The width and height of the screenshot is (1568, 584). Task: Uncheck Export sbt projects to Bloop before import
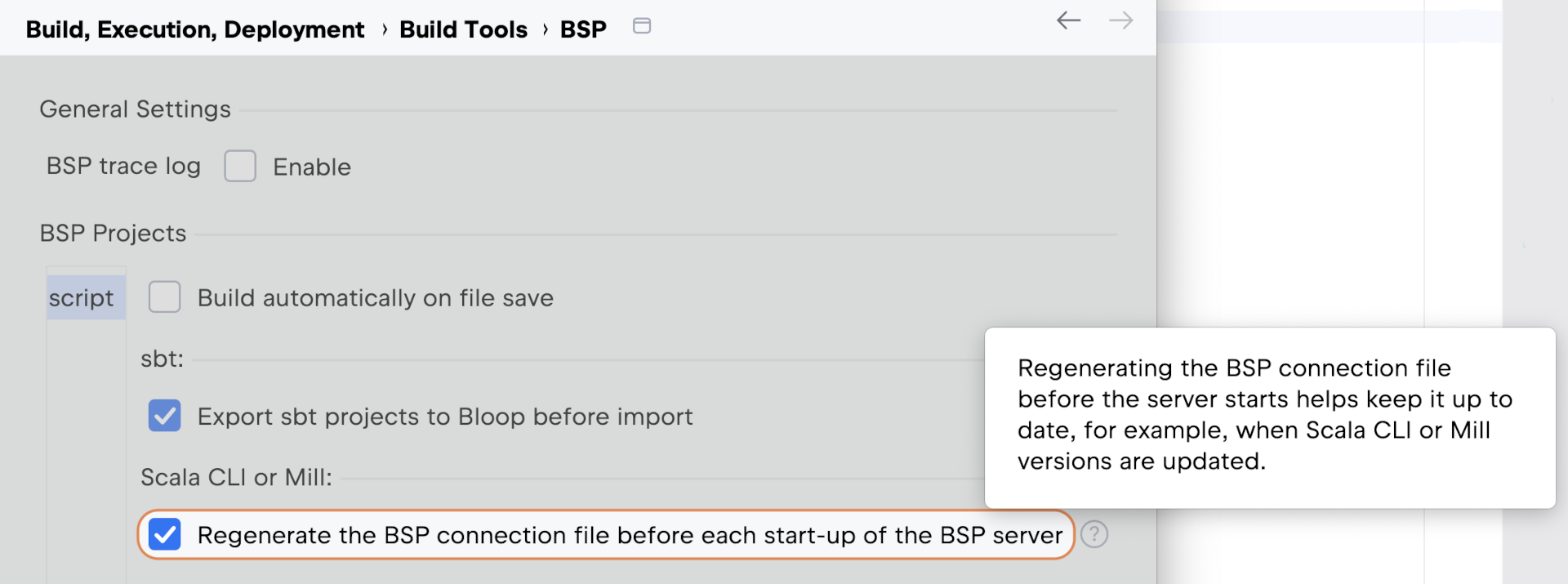click(x=164, y=417)
